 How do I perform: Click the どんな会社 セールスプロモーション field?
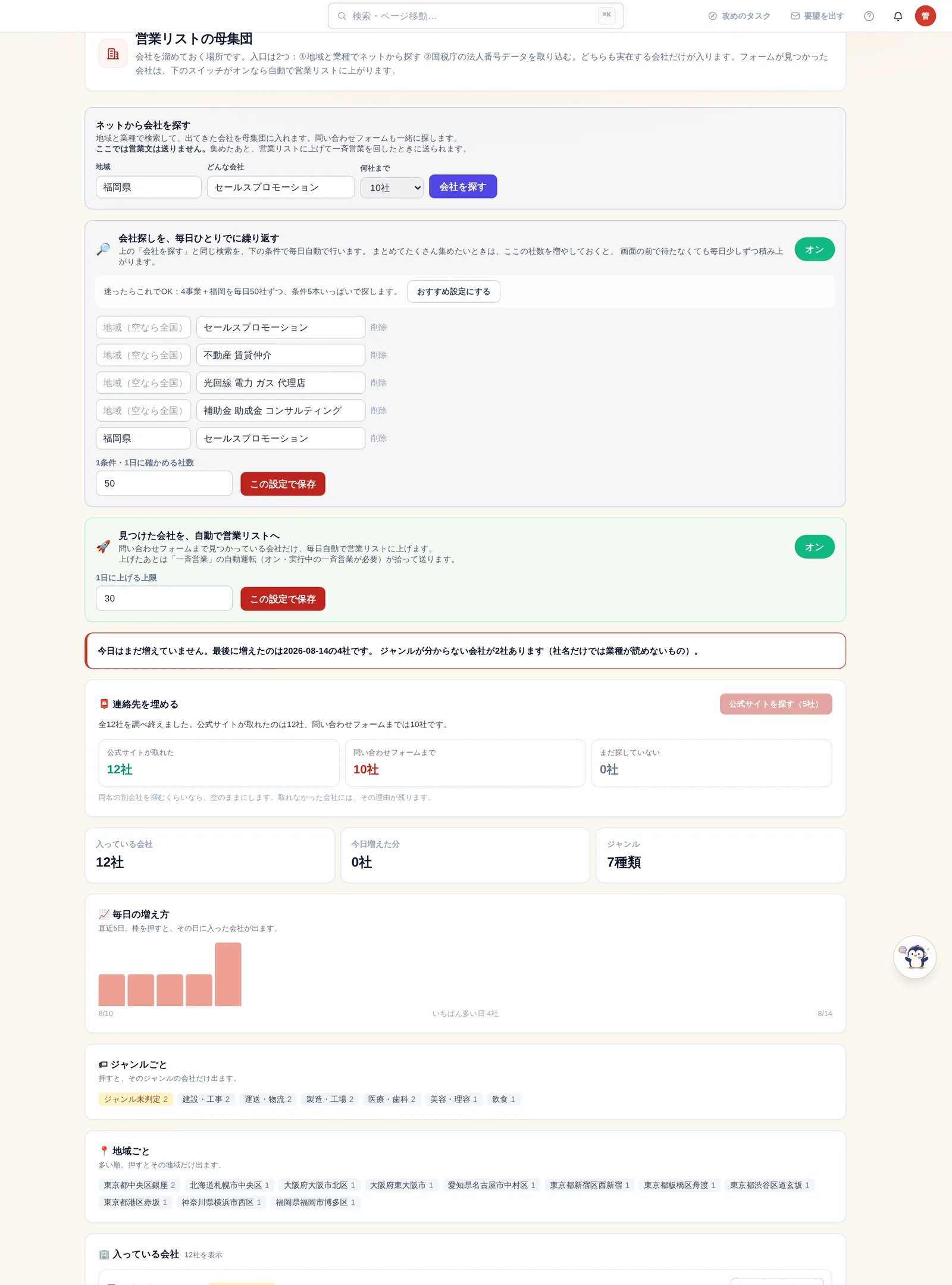(281, 187)
